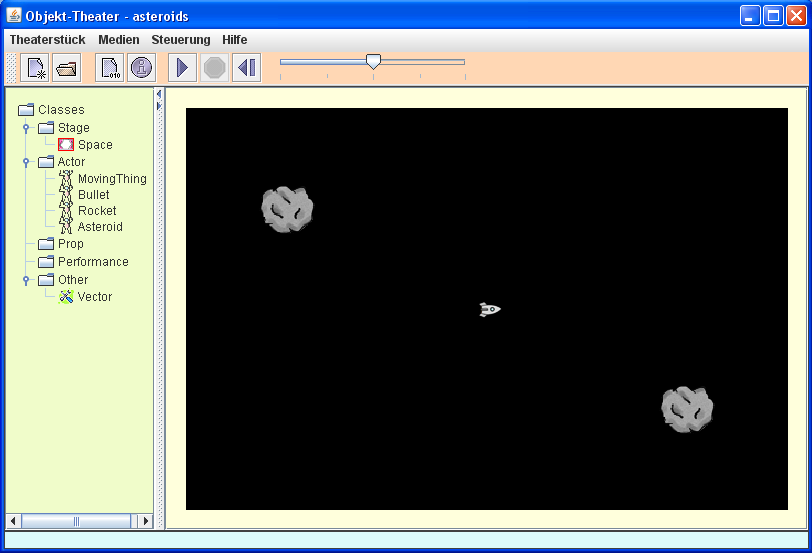The height and width of the screenshot is (553, 812).
Task: Open the Medien menu
Action: pos(118,40)
